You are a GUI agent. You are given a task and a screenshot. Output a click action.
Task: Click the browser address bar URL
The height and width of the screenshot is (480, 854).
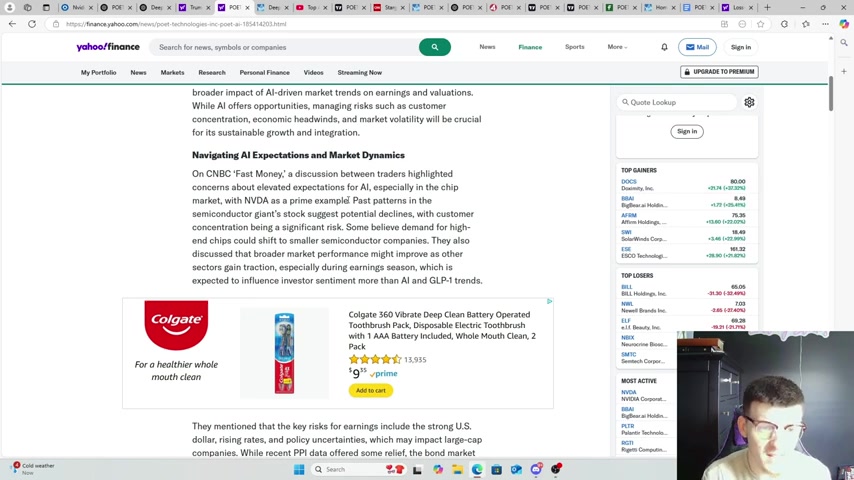click(x=175, y=24)
